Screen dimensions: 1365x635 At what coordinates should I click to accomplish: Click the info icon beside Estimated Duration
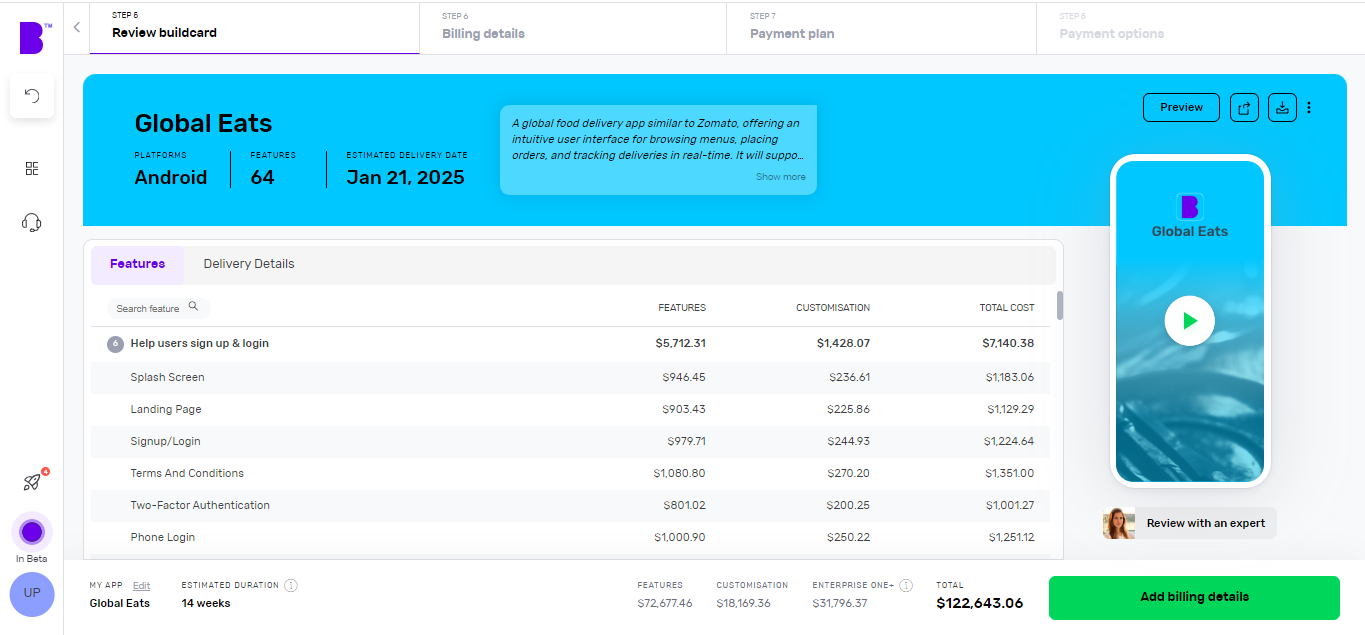click(291, 585)
